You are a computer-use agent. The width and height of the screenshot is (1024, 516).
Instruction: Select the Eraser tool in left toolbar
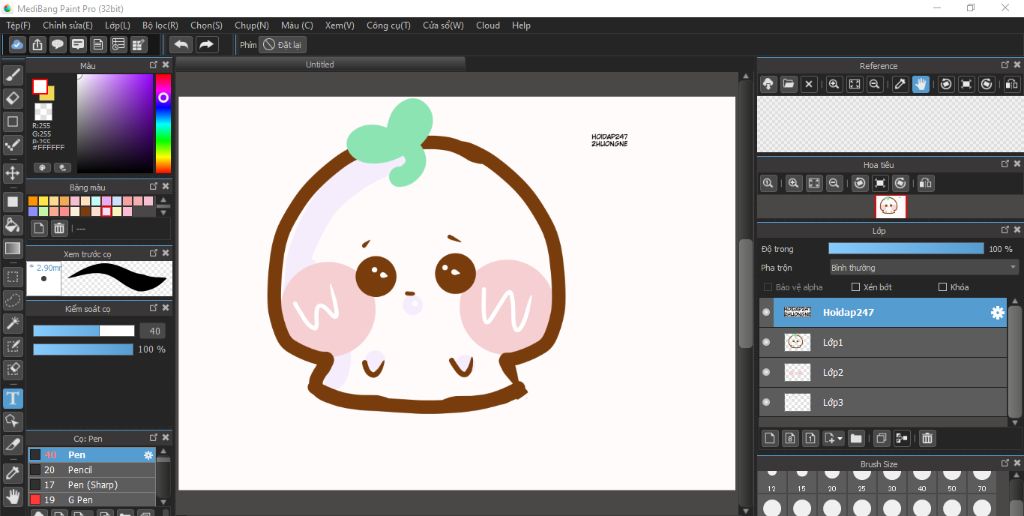[x=13, y=98]
